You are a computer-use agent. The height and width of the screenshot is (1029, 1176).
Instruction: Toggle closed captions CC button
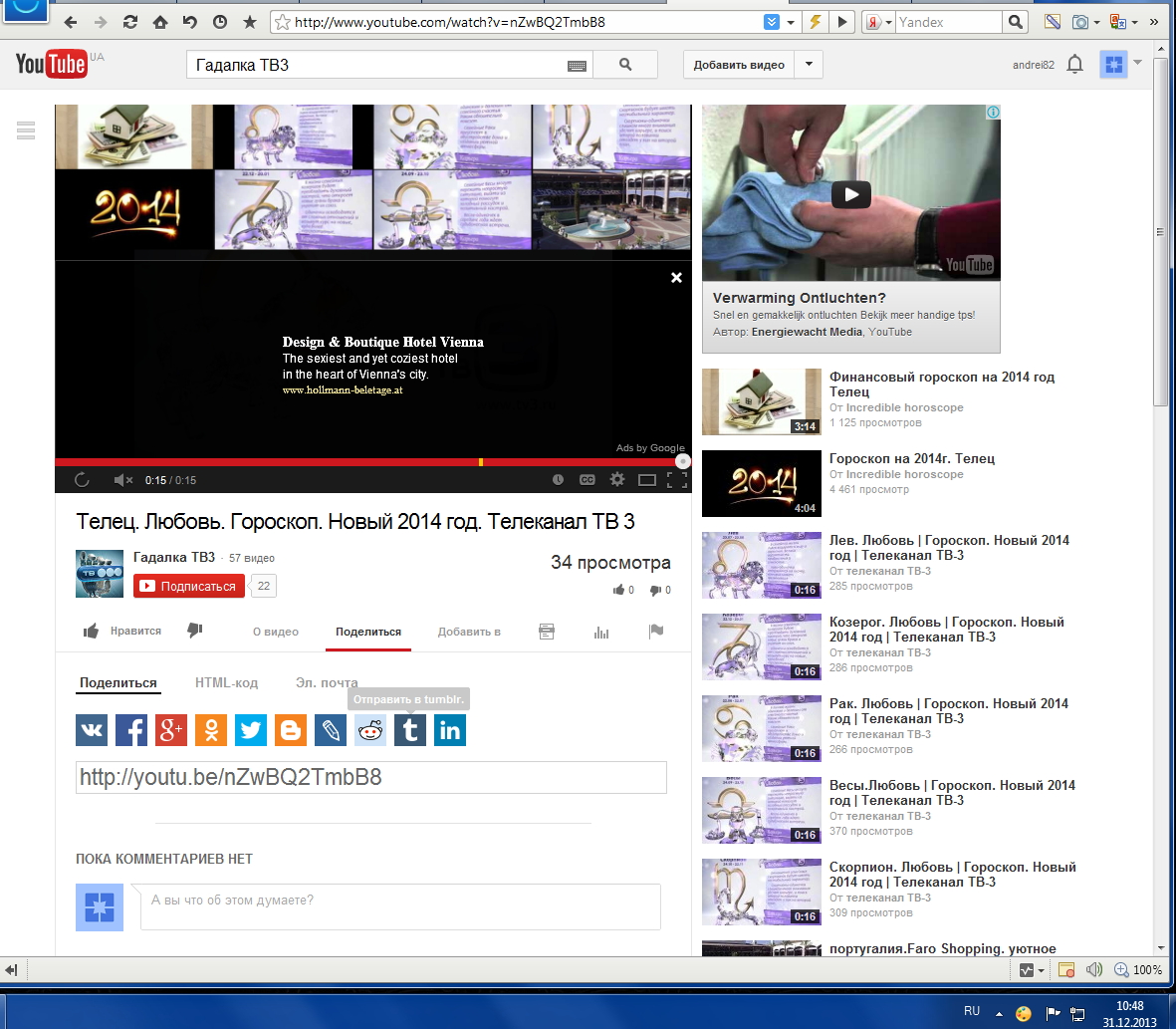pyautogui.click(x=588, y=480)
